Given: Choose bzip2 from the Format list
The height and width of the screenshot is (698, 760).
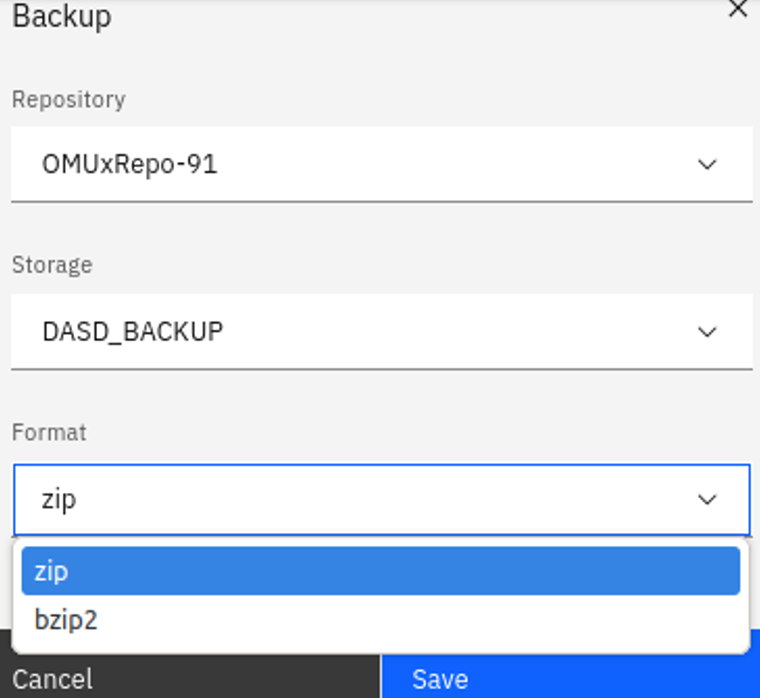Looking at the screenshot, I should (66, 620).
